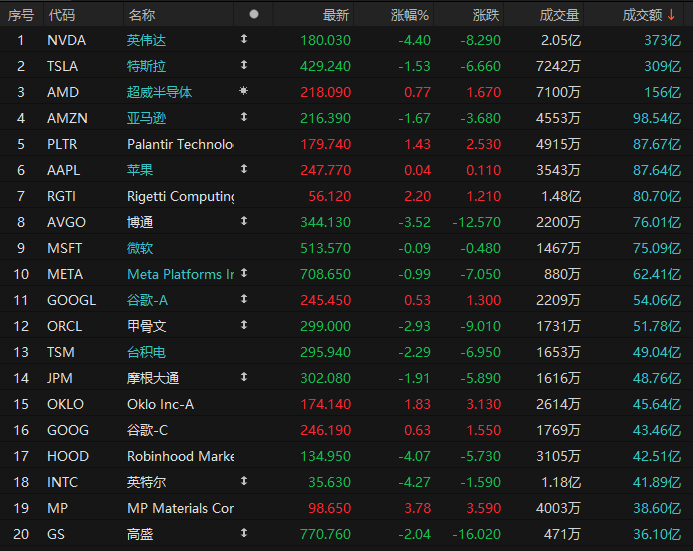Click the up-down marker icon in GOOGL row
The height and width of the screenshot is (551, 693).
[x=244, y=299]
